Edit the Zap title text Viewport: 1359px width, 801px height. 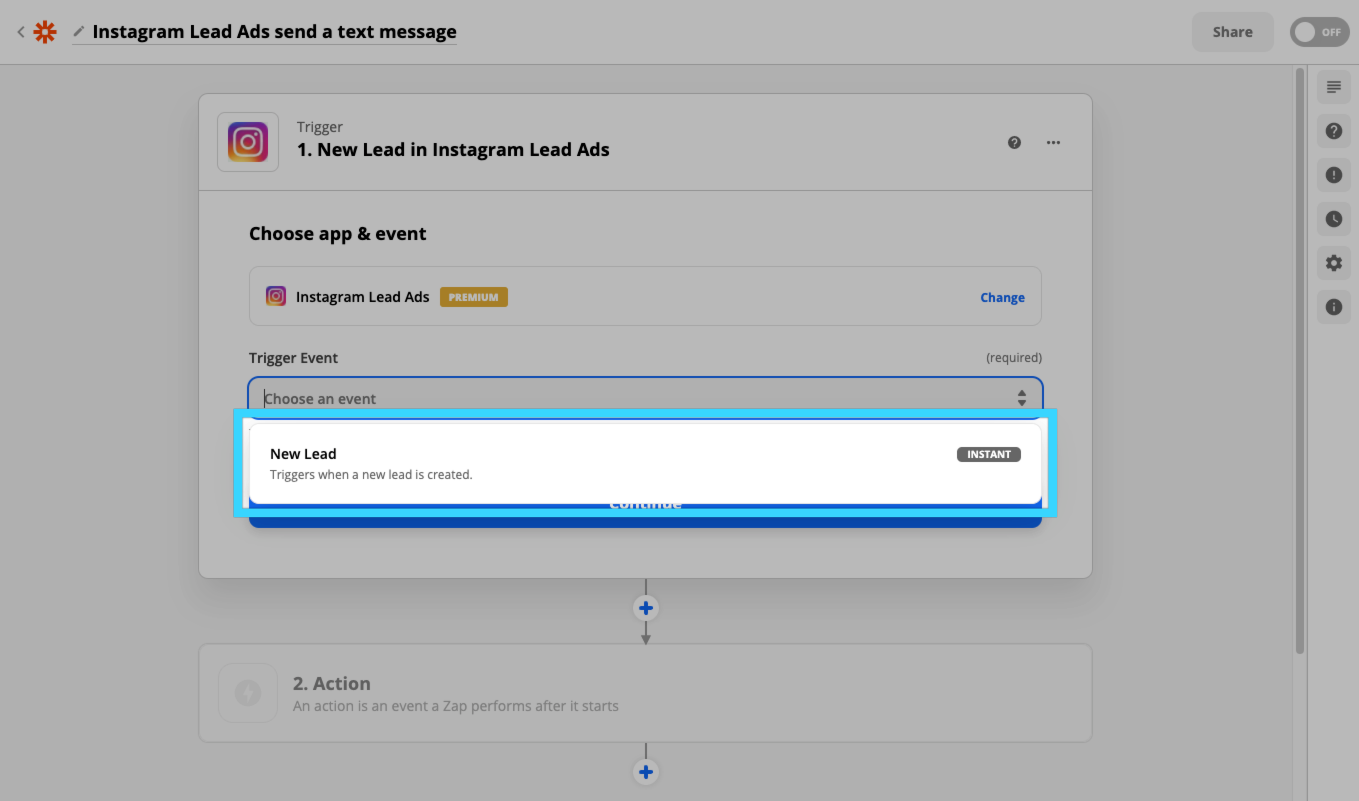274,32
